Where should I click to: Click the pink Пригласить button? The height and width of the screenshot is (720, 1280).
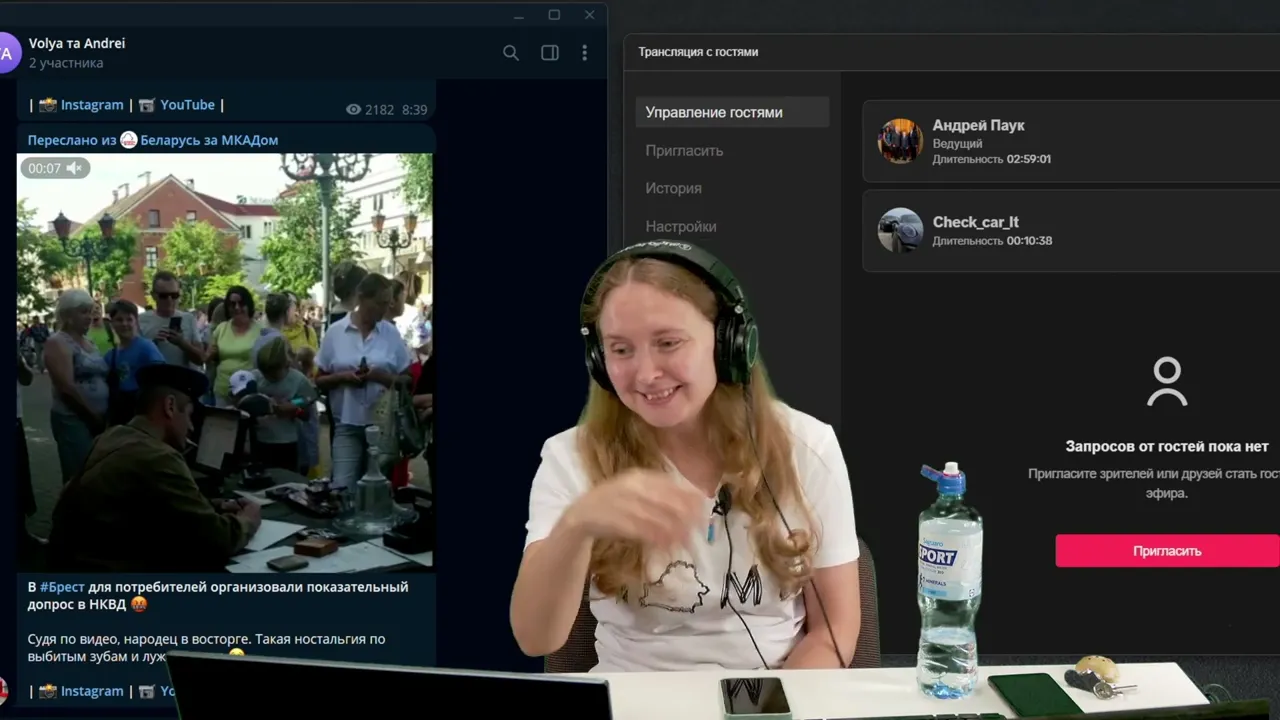(x=1167, y=551)
